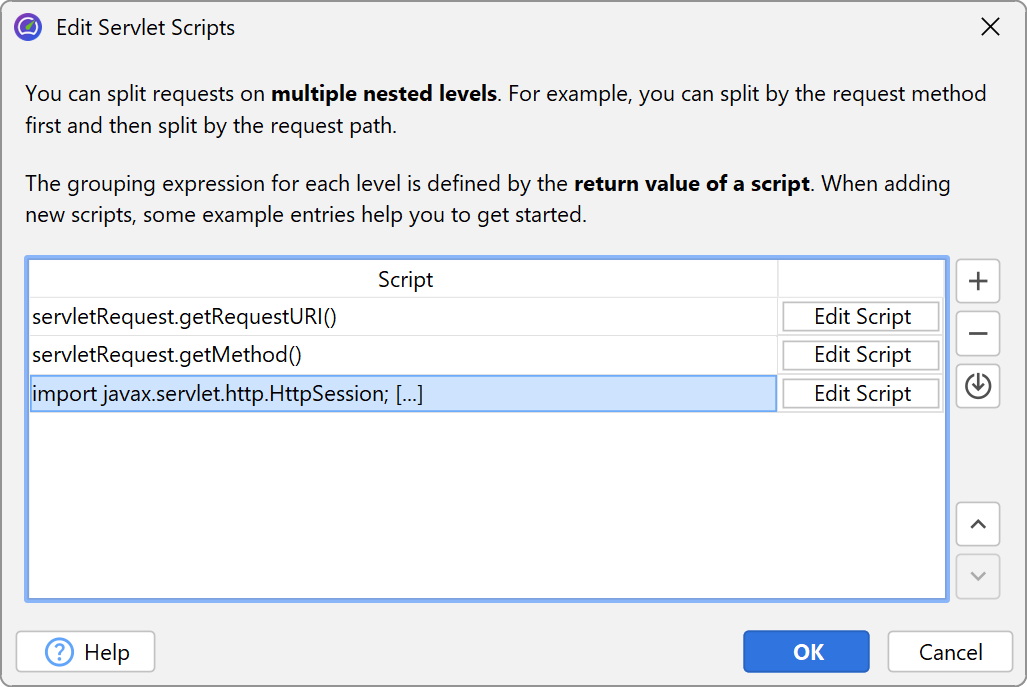Edit Script for the getRequestURI() row
1027x687 pixels.
861,317
